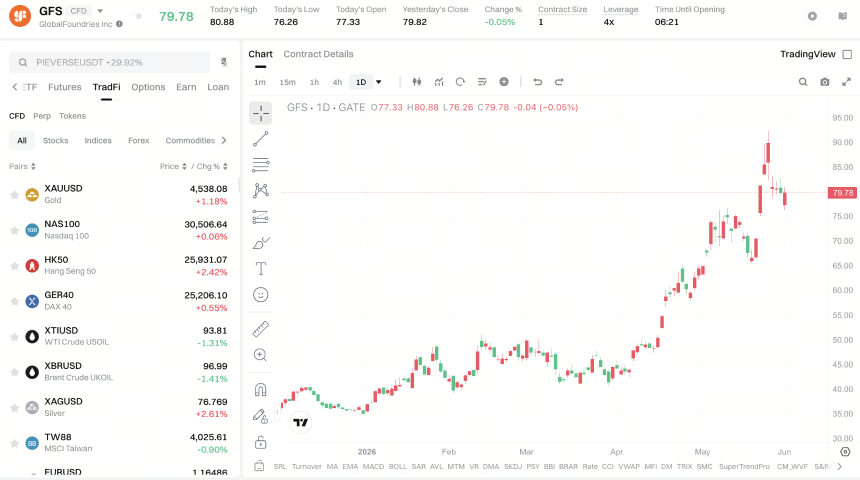Select the crosshair cursor tool
860x480 pixels.
point(261,113)
